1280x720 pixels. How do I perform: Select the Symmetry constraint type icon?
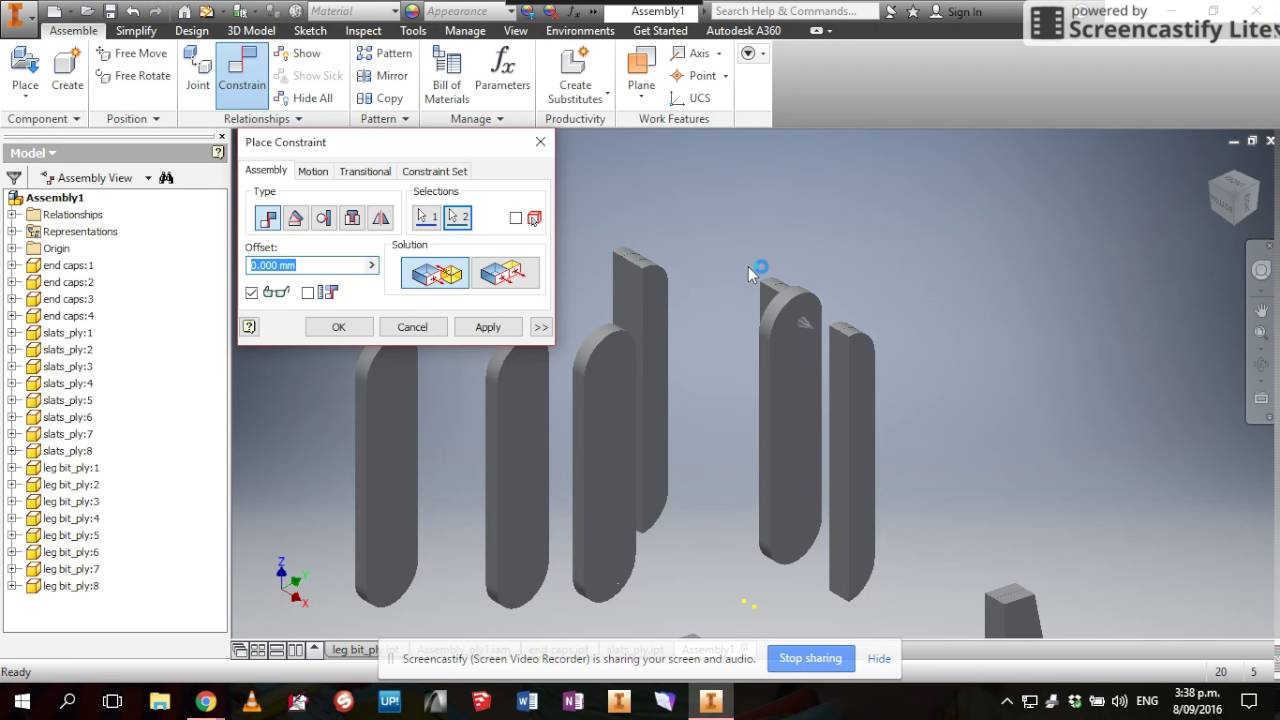[381, 217]
